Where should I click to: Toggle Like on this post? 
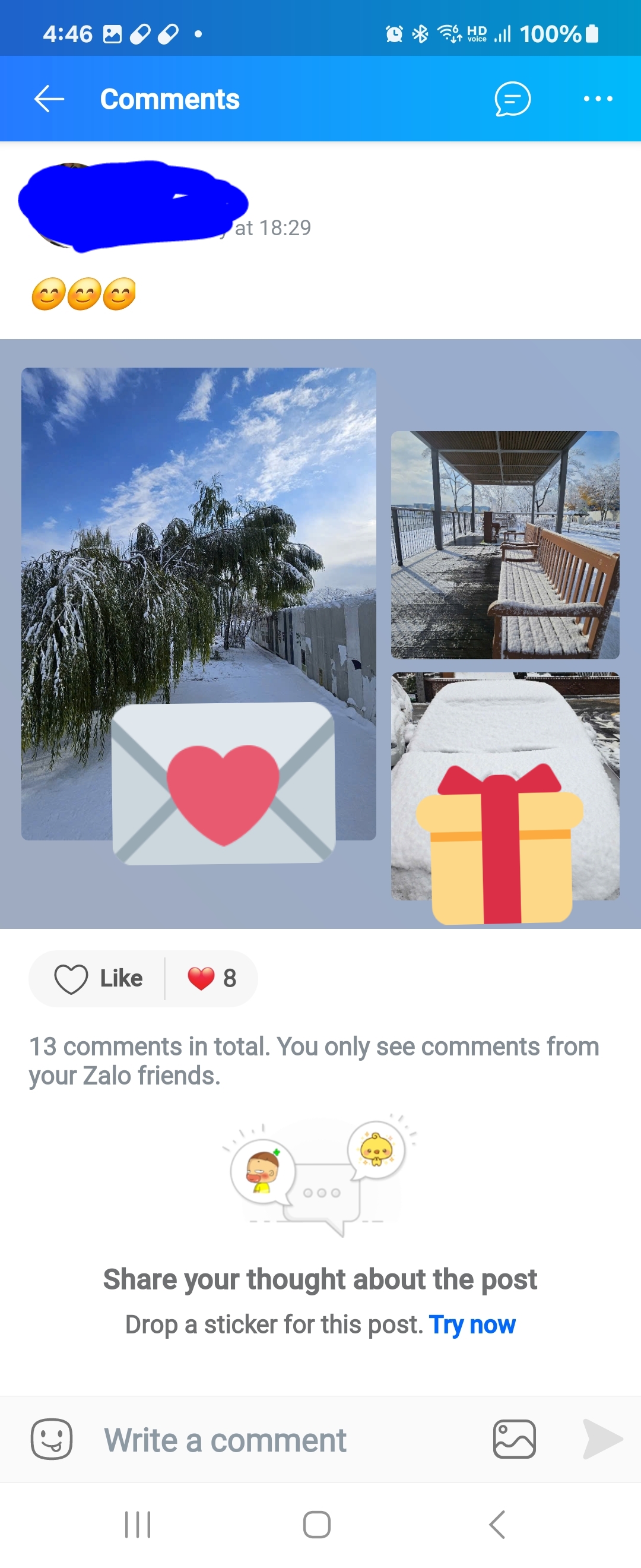98,978
